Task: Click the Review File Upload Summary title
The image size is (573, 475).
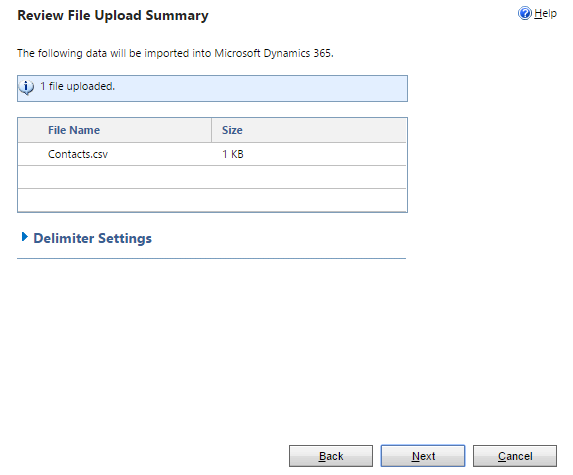Action: 113,15
